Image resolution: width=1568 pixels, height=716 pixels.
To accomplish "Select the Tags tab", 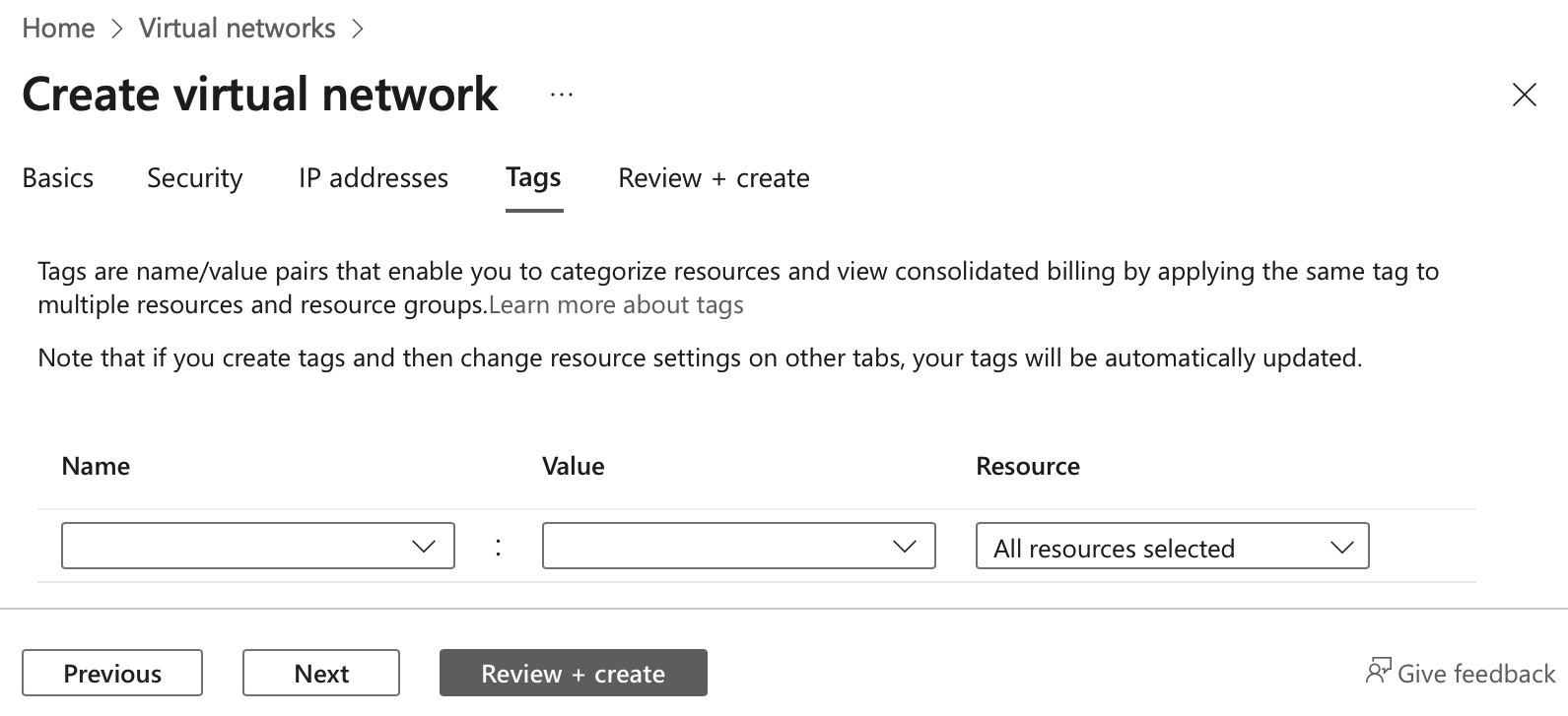I will 533,178.
